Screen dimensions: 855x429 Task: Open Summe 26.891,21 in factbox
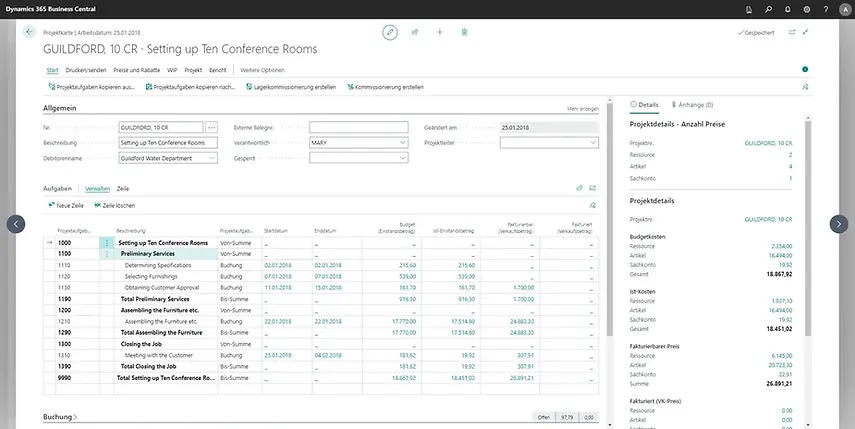pyautogui.click(x=778, y=384)
